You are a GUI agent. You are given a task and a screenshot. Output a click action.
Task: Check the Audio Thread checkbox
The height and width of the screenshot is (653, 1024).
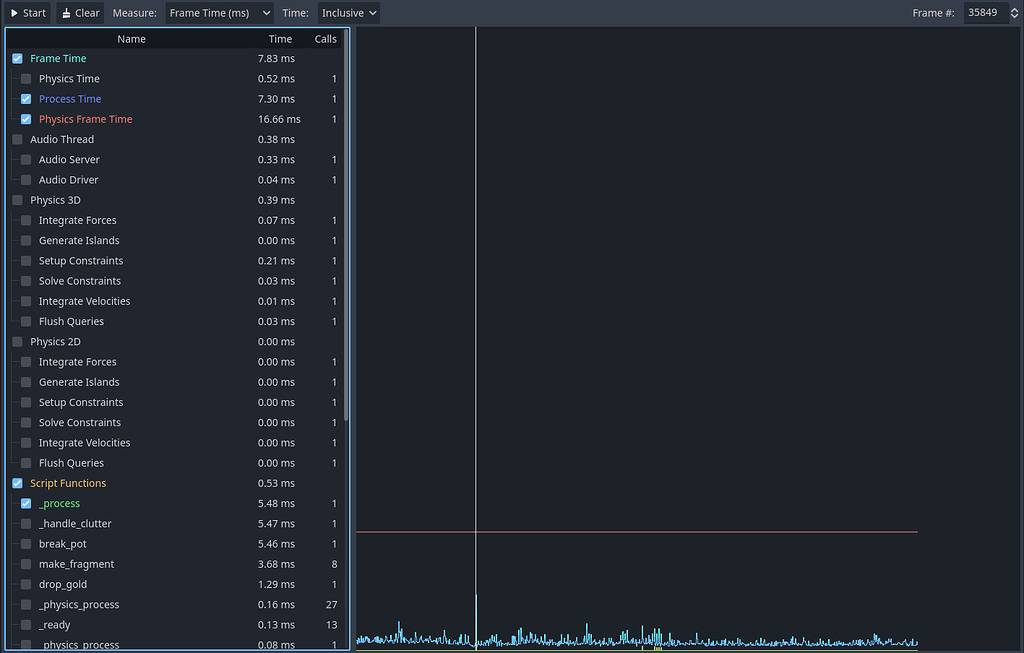click(x=18, y=140)
